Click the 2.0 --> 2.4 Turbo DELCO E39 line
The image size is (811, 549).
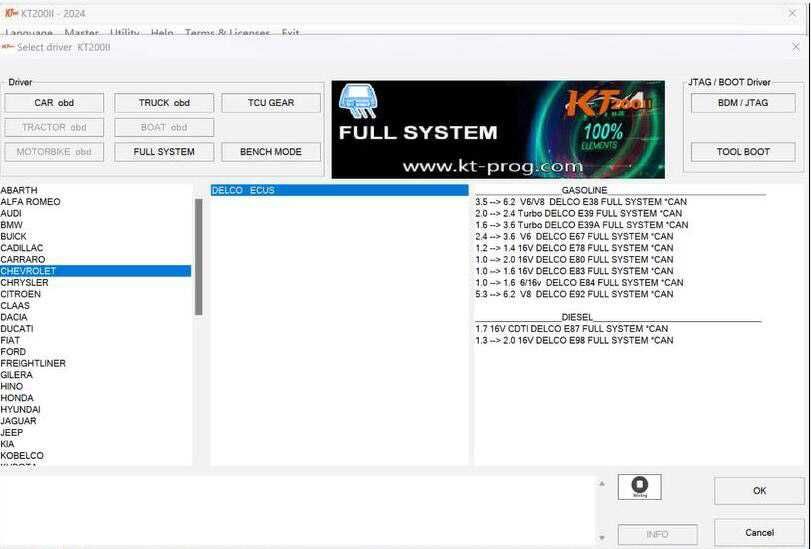tap(578, 213)
